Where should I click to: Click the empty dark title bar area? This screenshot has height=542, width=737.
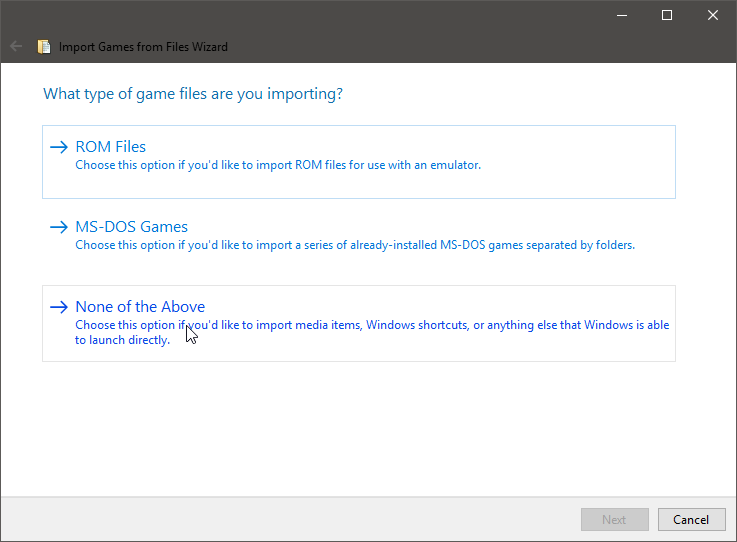tap(300, 15)
